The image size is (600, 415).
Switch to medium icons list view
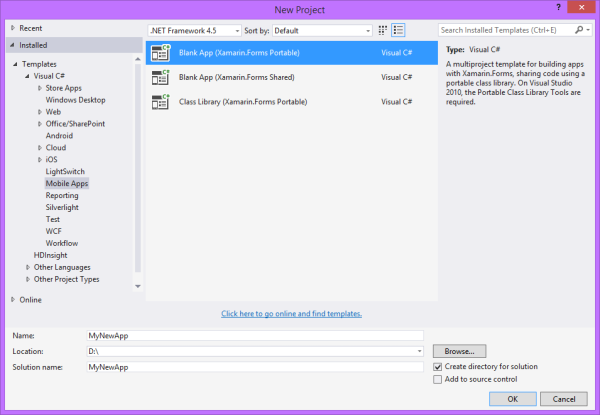(398, 30)
